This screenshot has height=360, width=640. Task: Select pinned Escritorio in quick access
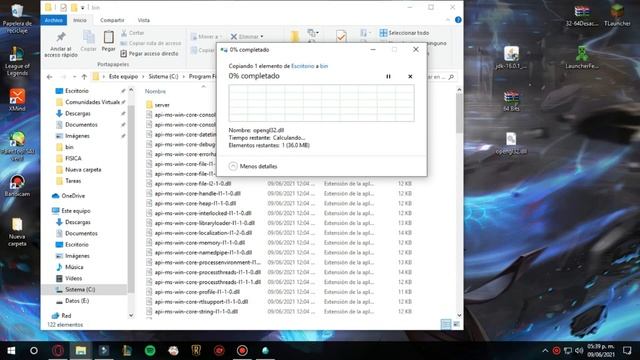tap(77, 91)
